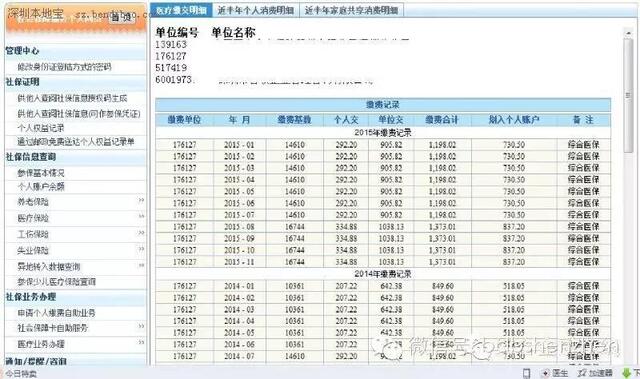This screenshot has width=640, height=379.
Task: Click the phone icon in browser status bar
Action: click(x=527, y=373)
